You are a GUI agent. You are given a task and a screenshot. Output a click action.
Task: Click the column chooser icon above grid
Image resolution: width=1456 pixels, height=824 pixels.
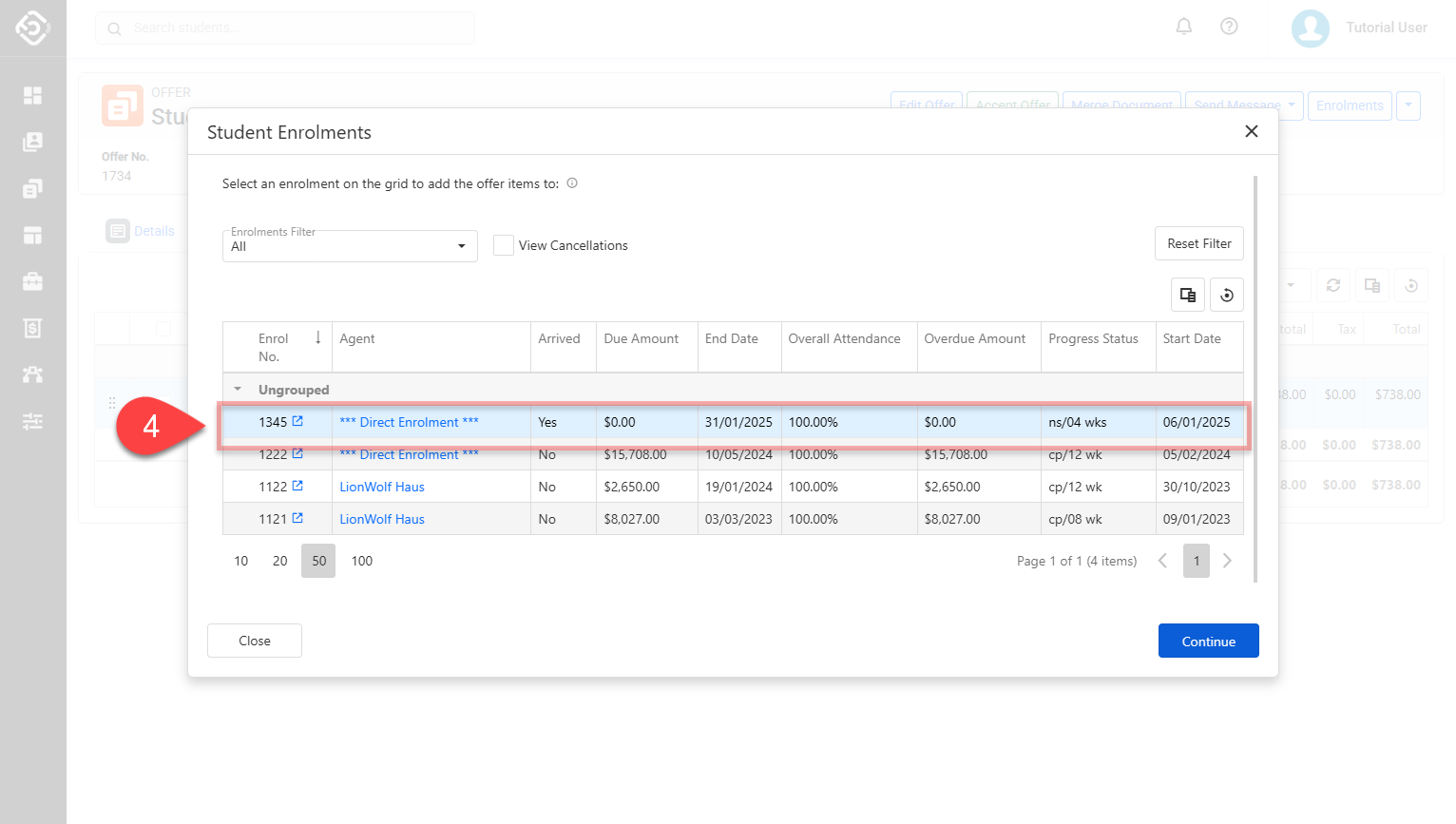point(1187,295)
